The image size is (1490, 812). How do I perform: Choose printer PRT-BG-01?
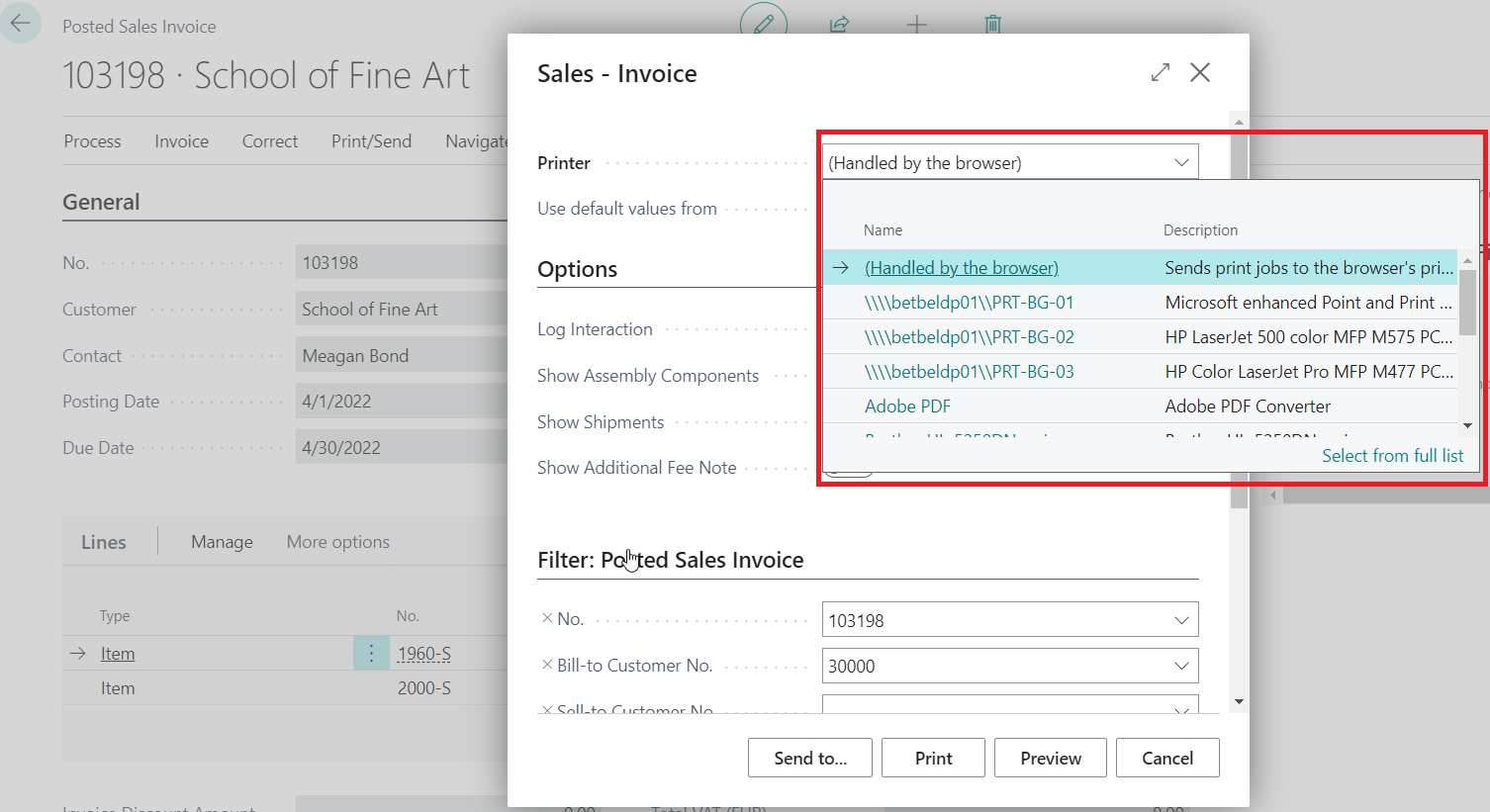pos(969,303)
